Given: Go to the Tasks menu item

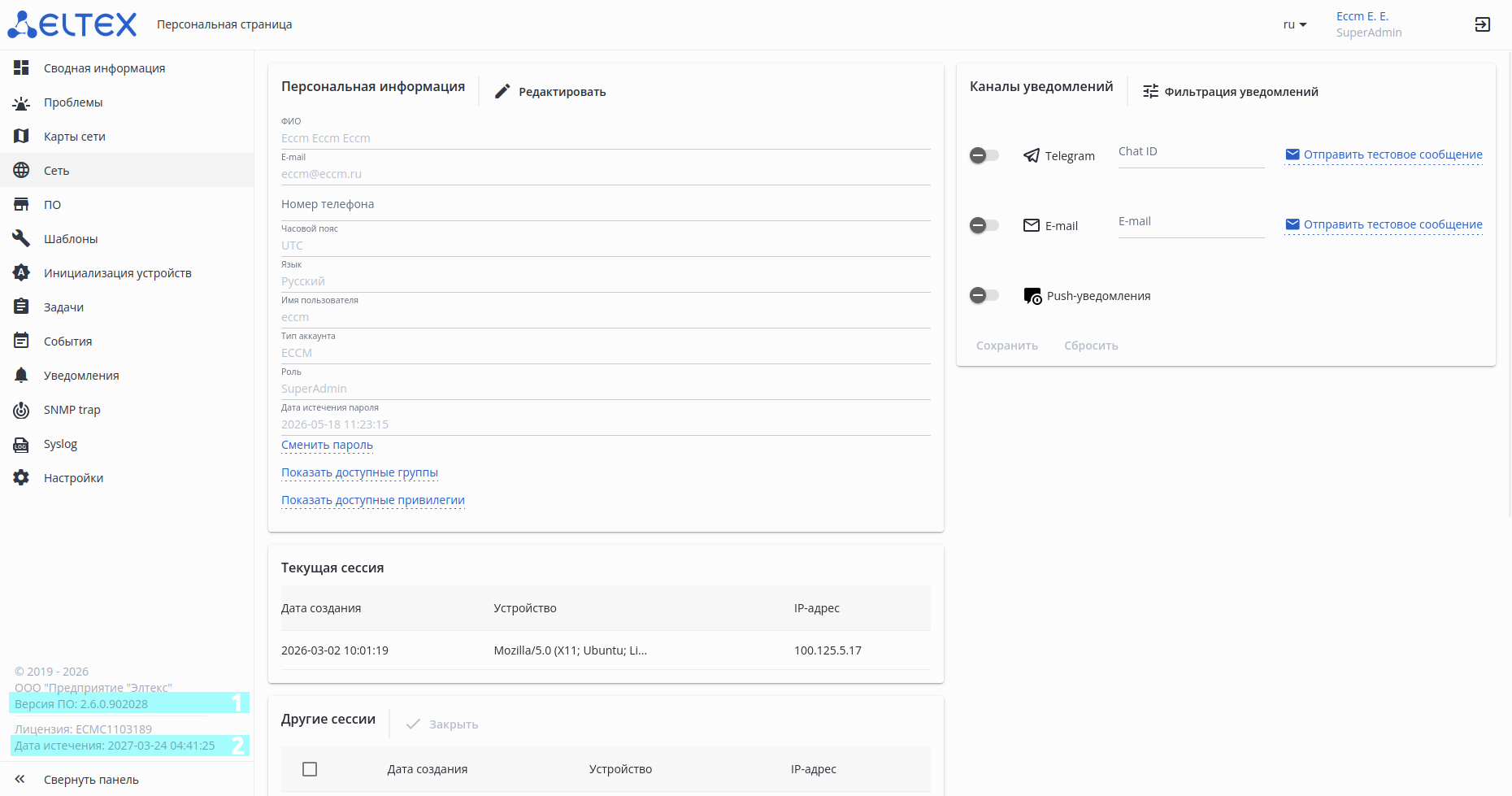Looking at the screenshot, I should point(63,307).
